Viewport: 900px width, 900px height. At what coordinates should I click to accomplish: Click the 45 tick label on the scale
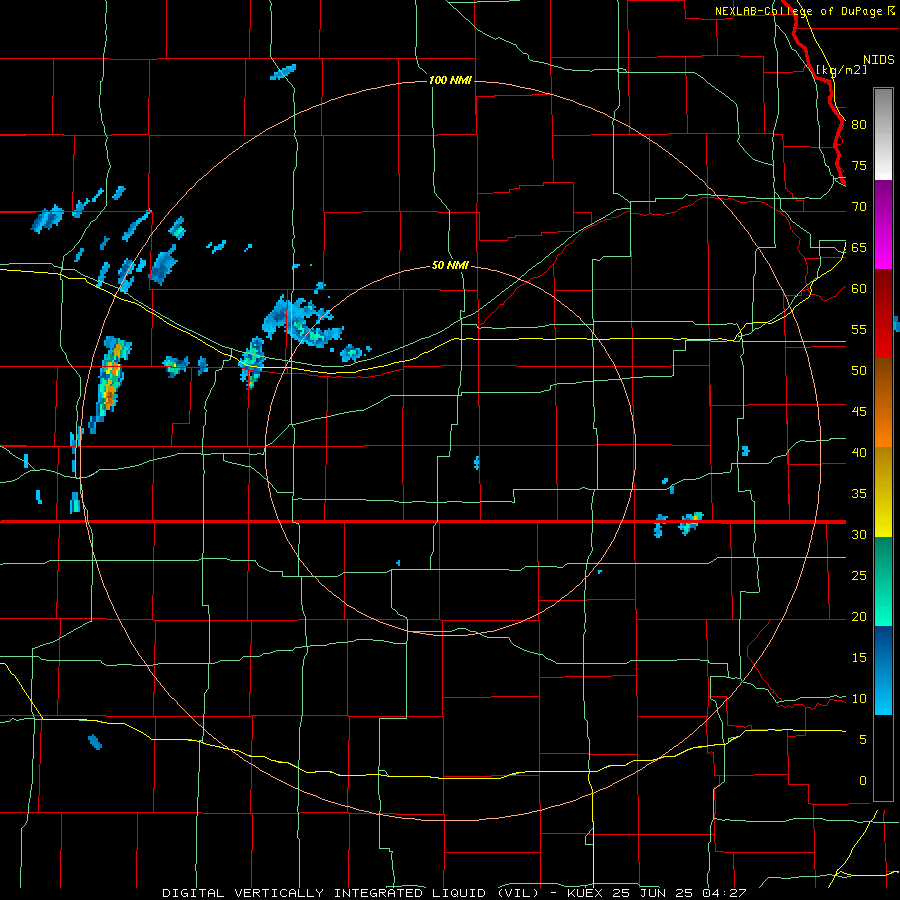(x=859, y=412)
